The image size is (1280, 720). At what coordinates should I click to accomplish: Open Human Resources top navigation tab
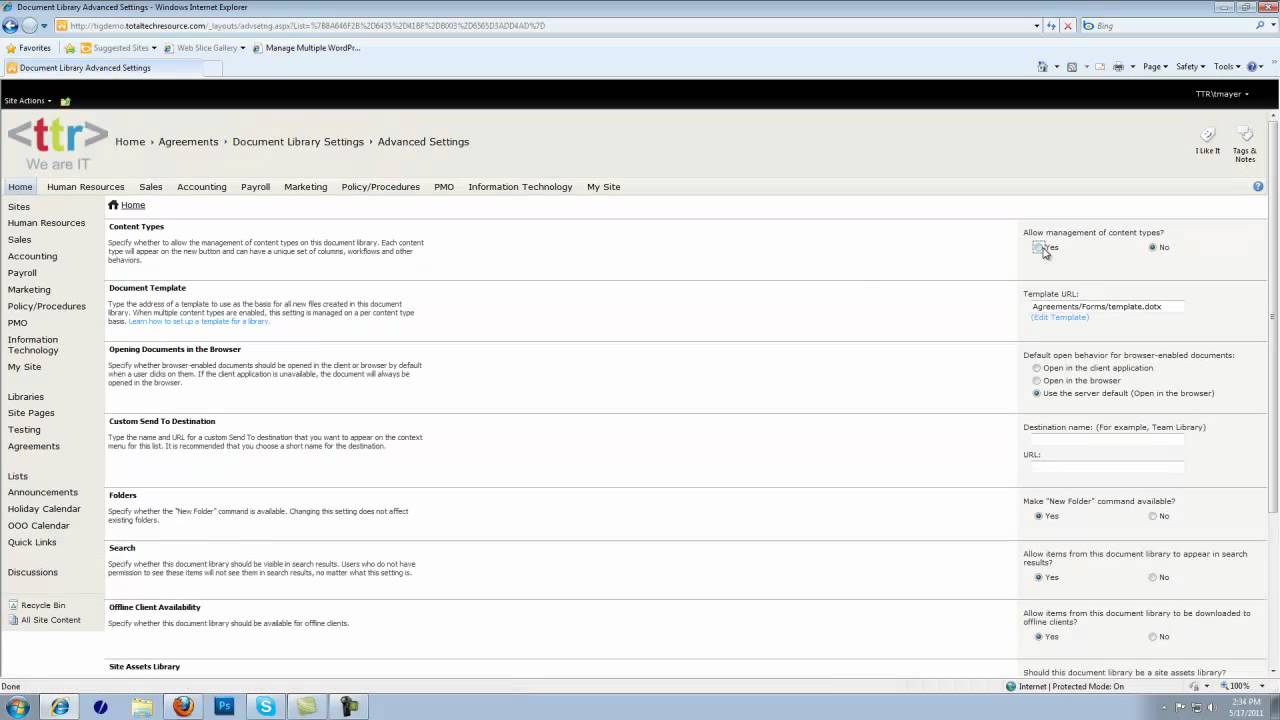pyautogui.click(x=86, y=187)
